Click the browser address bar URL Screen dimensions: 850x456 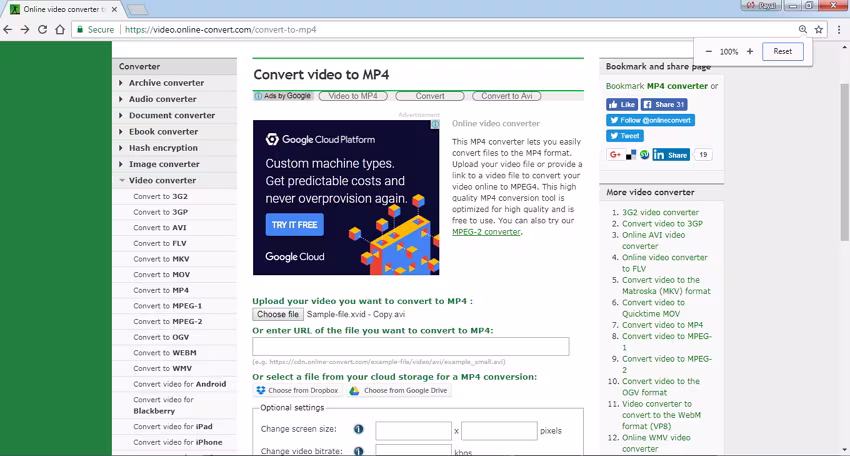pos(221,30)
